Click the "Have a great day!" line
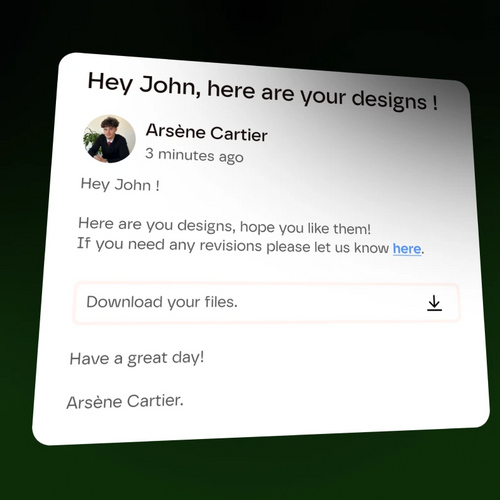 tap(137, 358)
